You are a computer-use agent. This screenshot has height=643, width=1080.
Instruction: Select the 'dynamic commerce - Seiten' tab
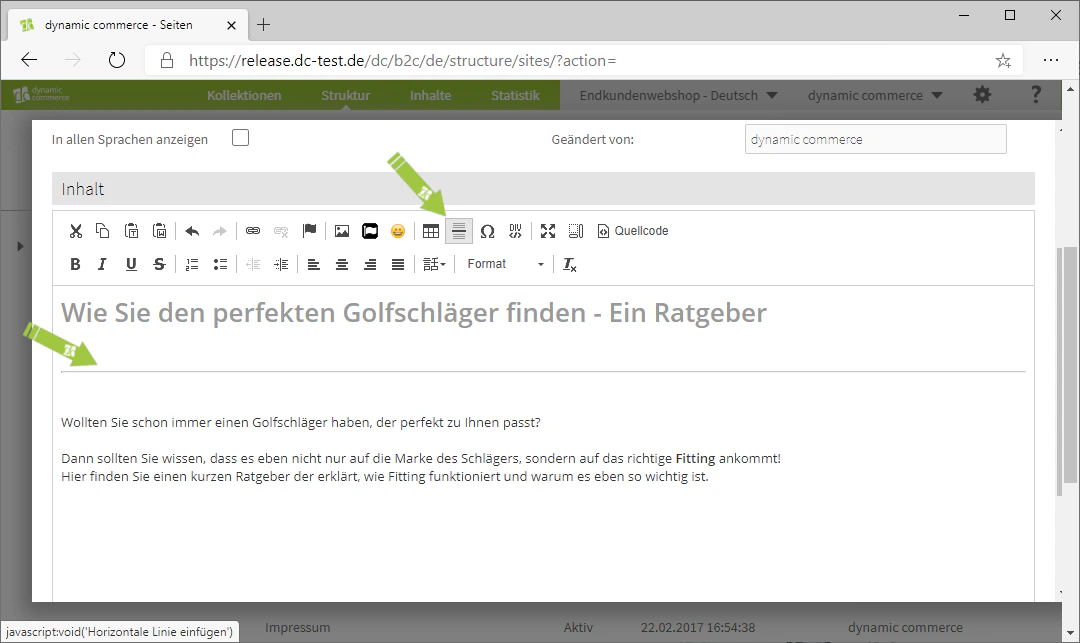127,25
